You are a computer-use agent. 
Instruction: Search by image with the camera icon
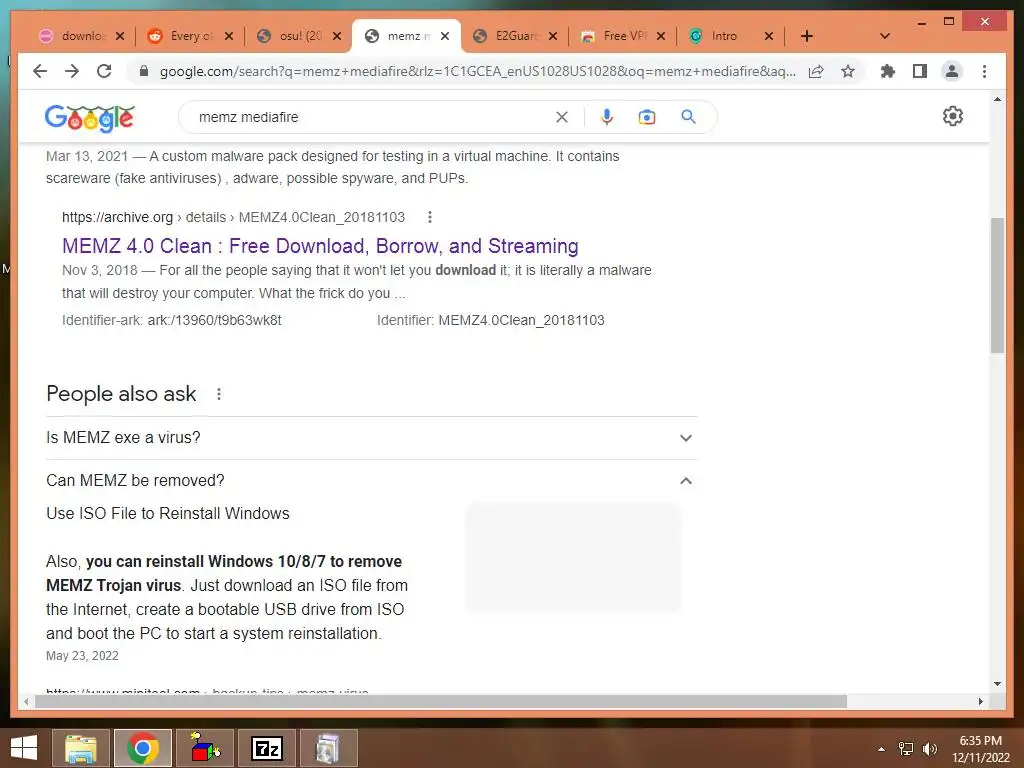647,117
